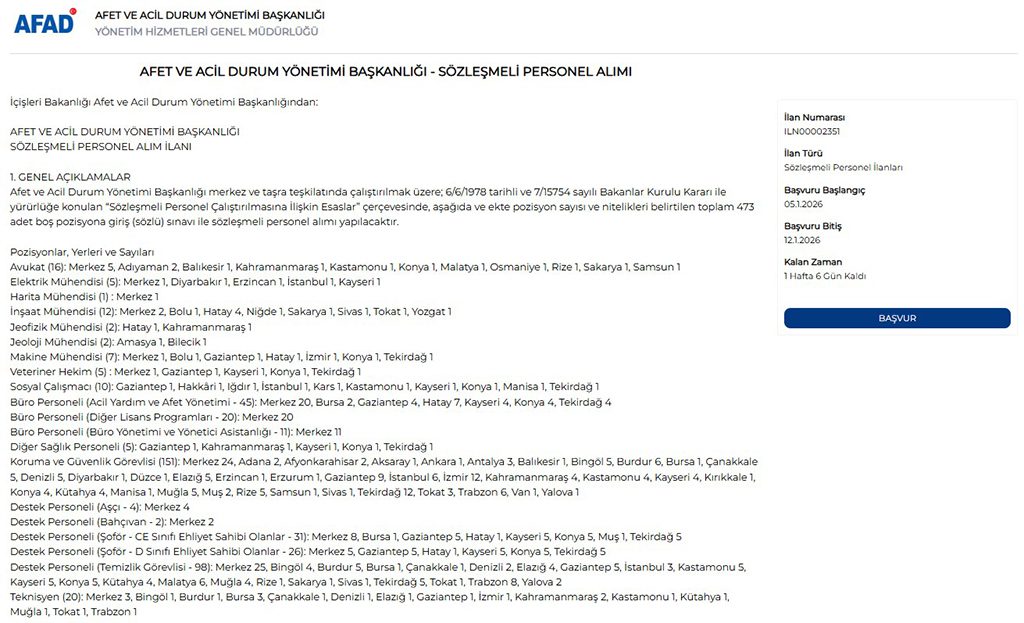Viewport: 1024px width, 623px height.
Task: Click the Teknisyen (20) position line
Action: [369, 597]
